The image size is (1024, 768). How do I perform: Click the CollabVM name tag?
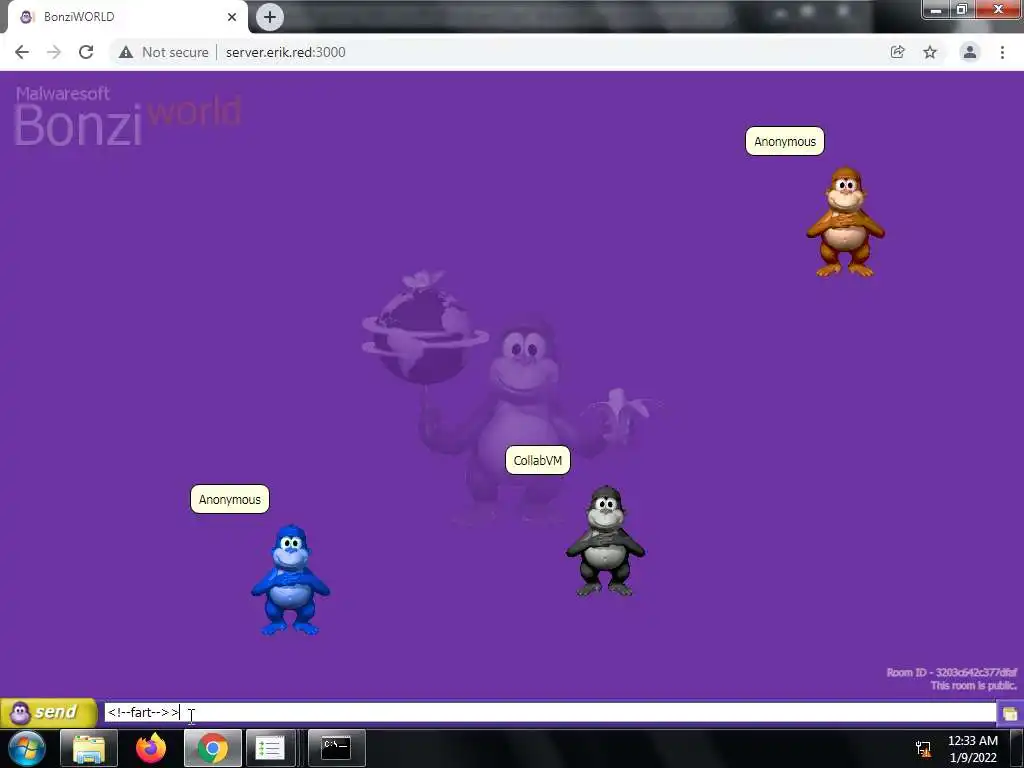[x=537, y=460]
